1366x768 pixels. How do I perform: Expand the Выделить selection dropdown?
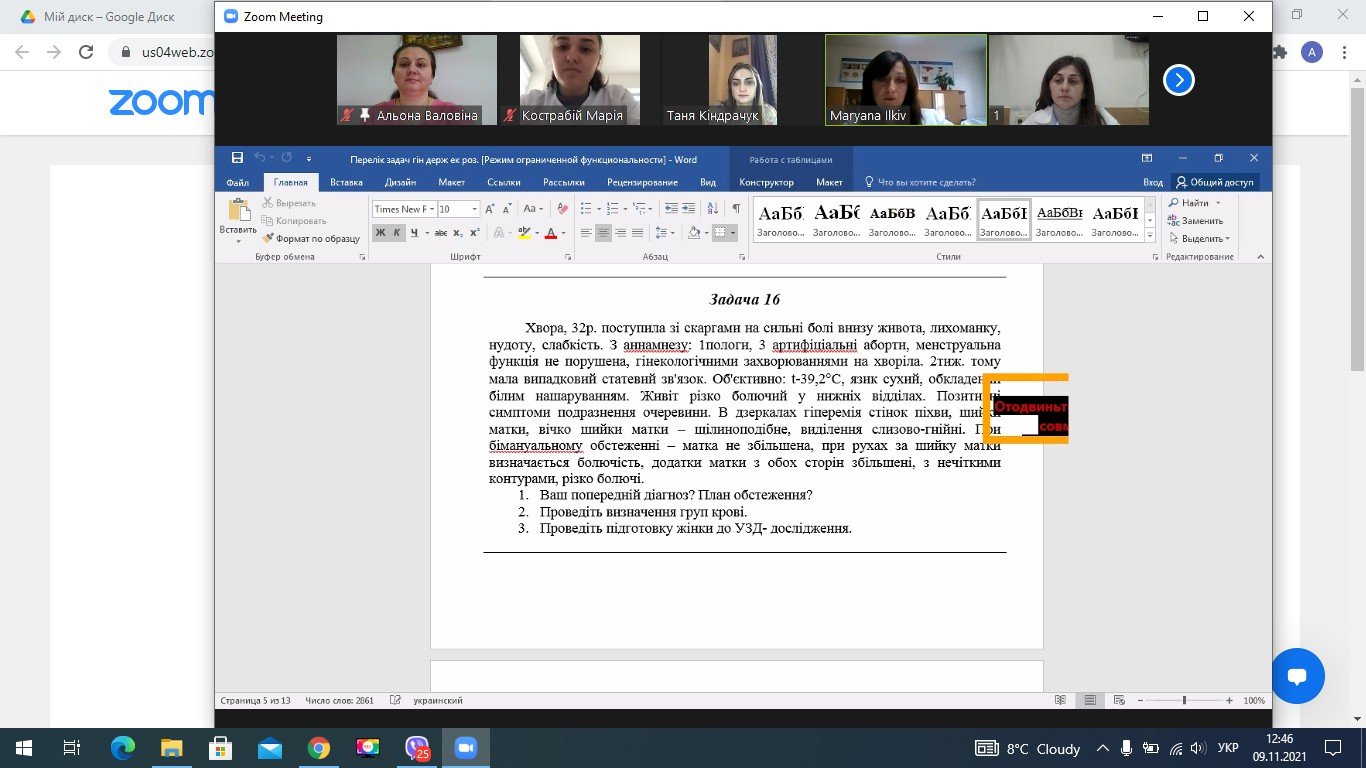[1228, 239]
